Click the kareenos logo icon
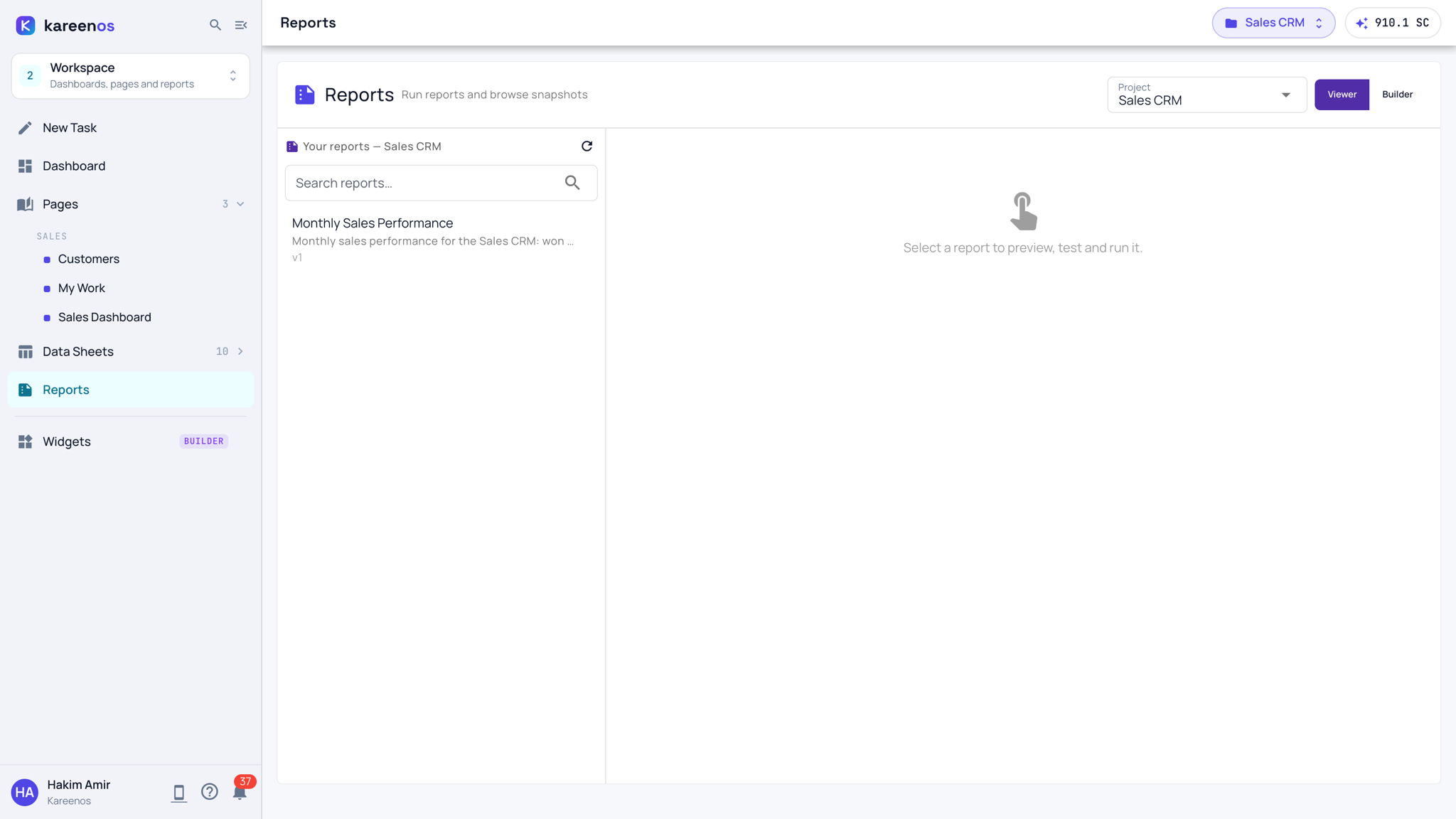This screenshot has width=1456, height=819. [26, 26]
